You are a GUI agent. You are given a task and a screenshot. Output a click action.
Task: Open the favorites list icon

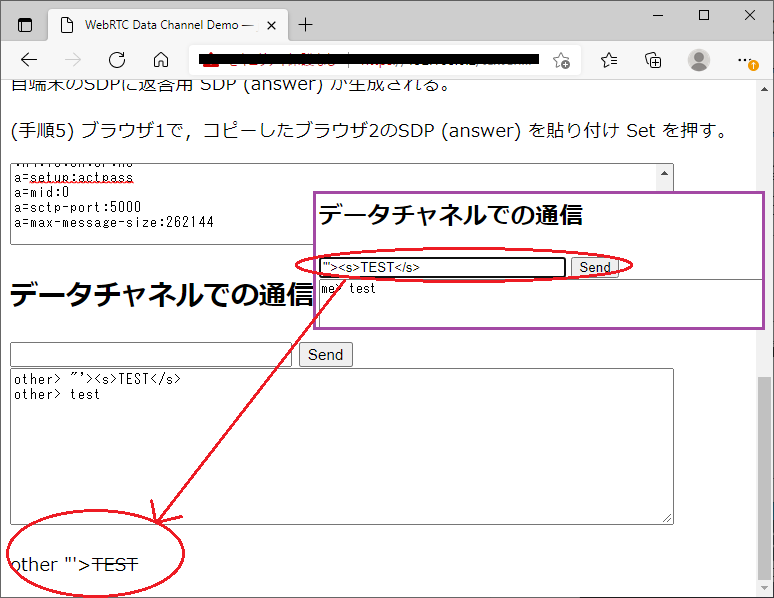609,60
